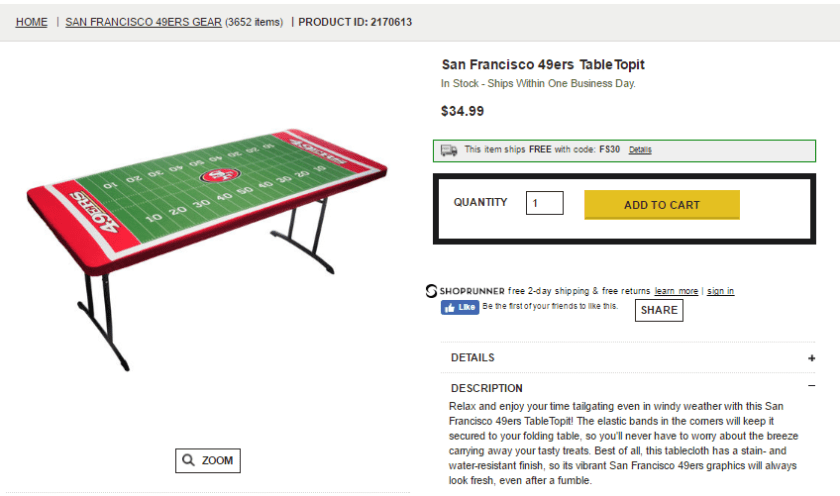Click the $34.99 price
840x496 pixels.
[x=463, y=111]
